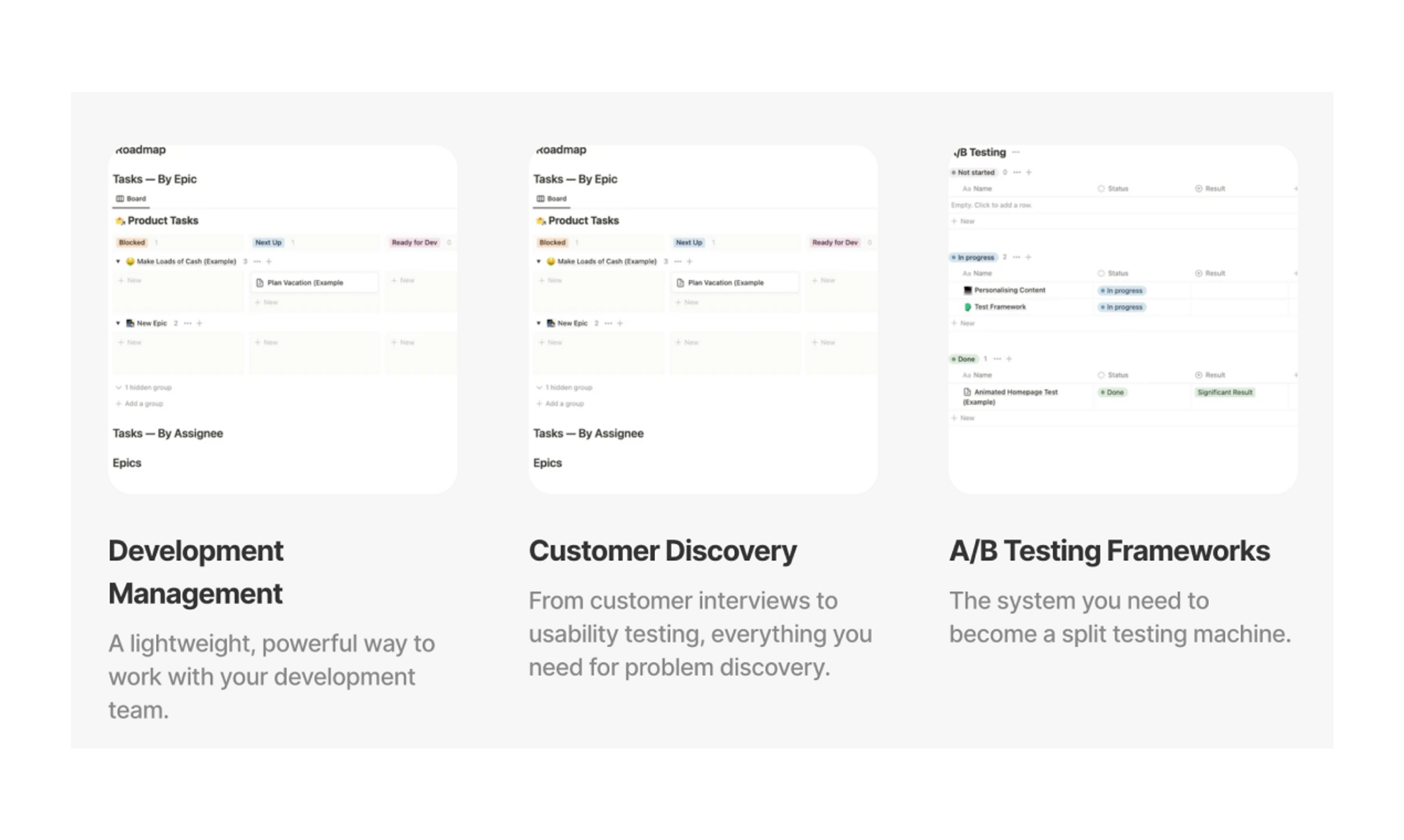Click Product Tasks emoji icon in Customer Discovery preview
The image size is (1404, 840).
[x=541, y=221]
